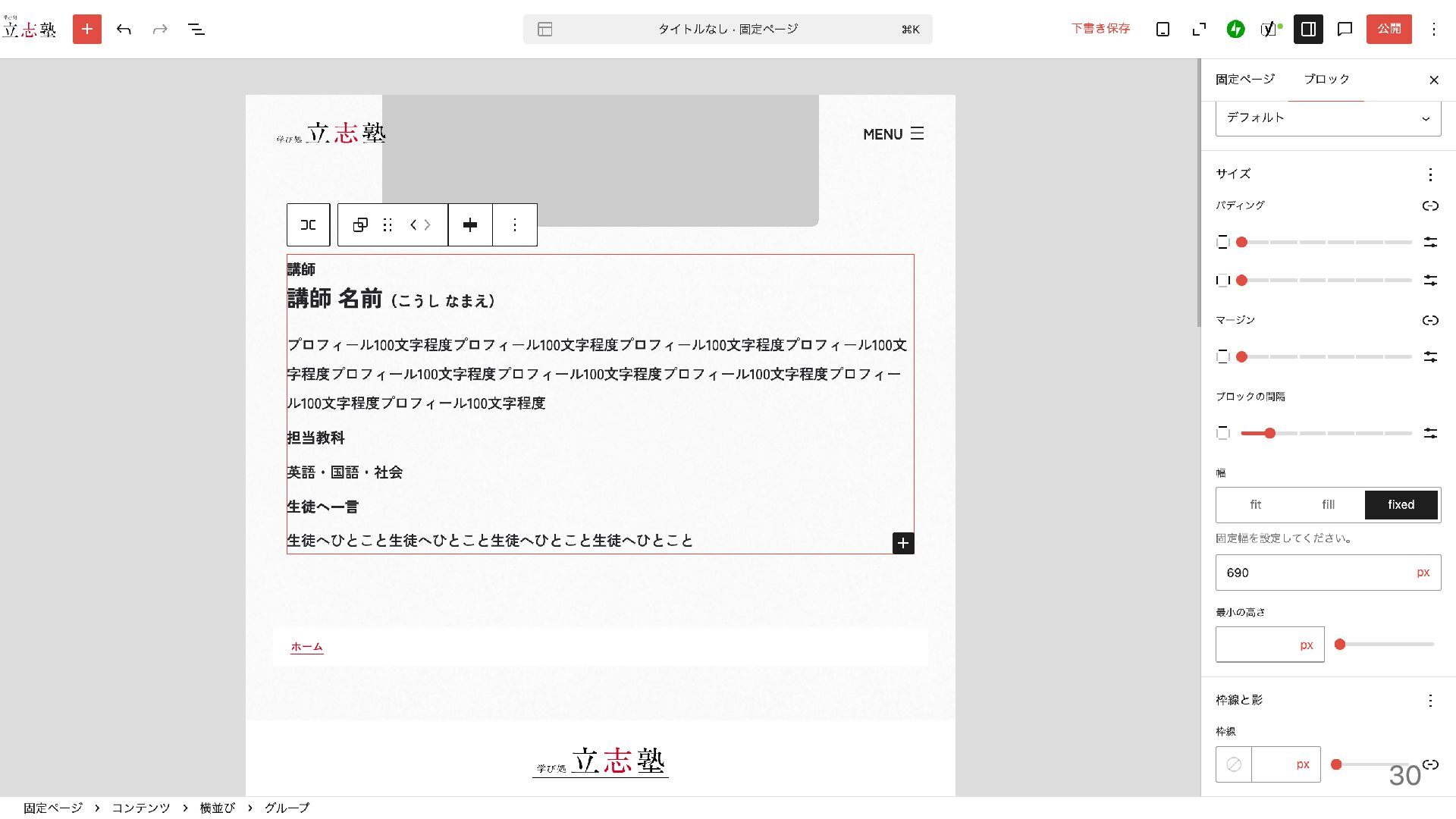
Task: Click コンテンツ in the breadcrumb bar
Action: pyautogui.click(x=141, y=808)
